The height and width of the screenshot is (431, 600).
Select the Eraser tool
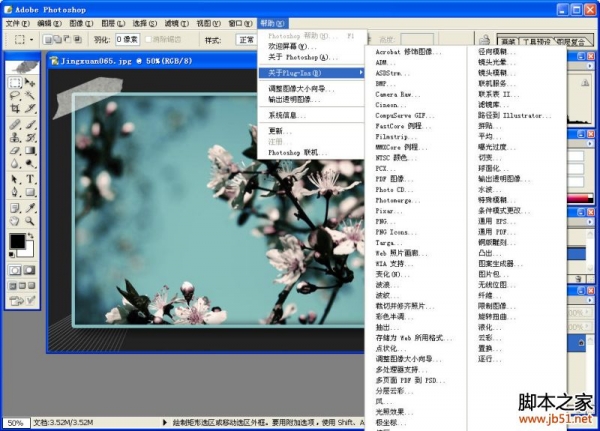click(15, 150)
